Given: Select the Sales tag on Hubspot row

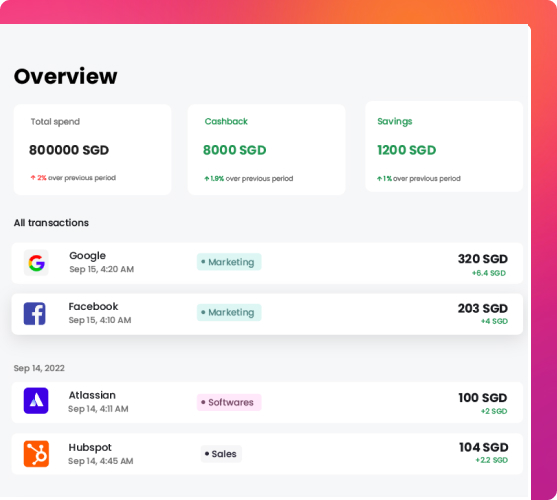Looking at the screenshot, I should pyautogui.click(x=221, y=454).
